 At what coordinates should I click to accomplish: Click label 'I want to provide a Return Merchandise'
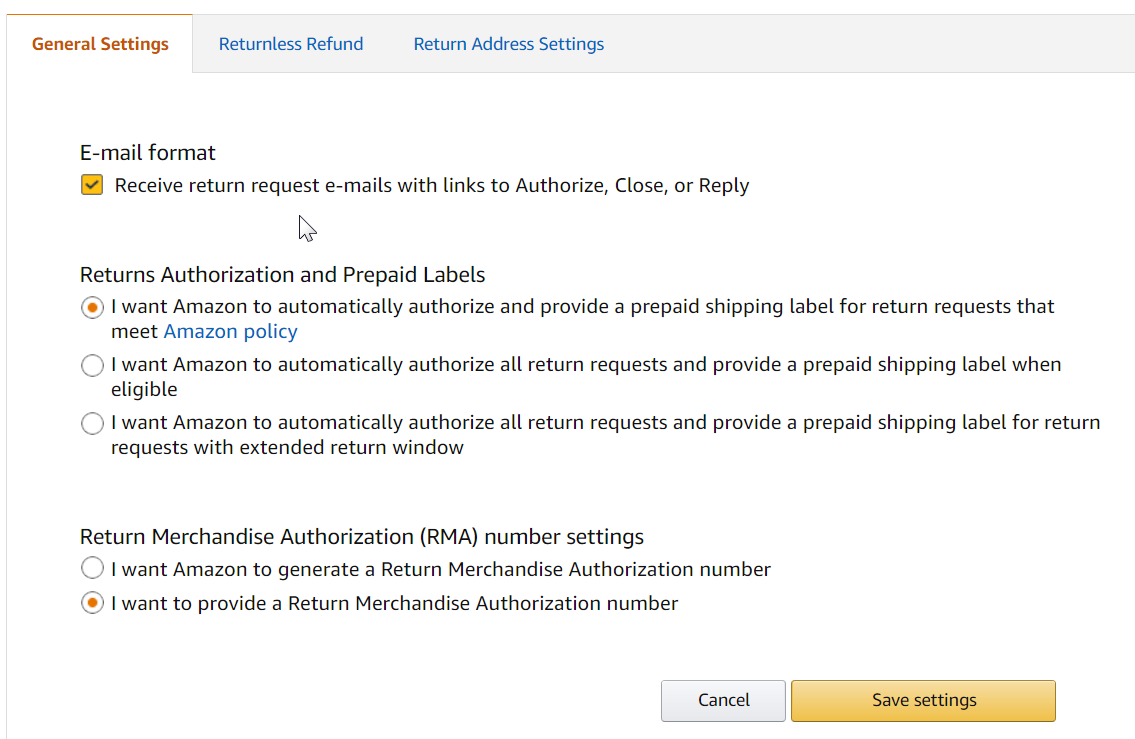[x=394, y=603]
